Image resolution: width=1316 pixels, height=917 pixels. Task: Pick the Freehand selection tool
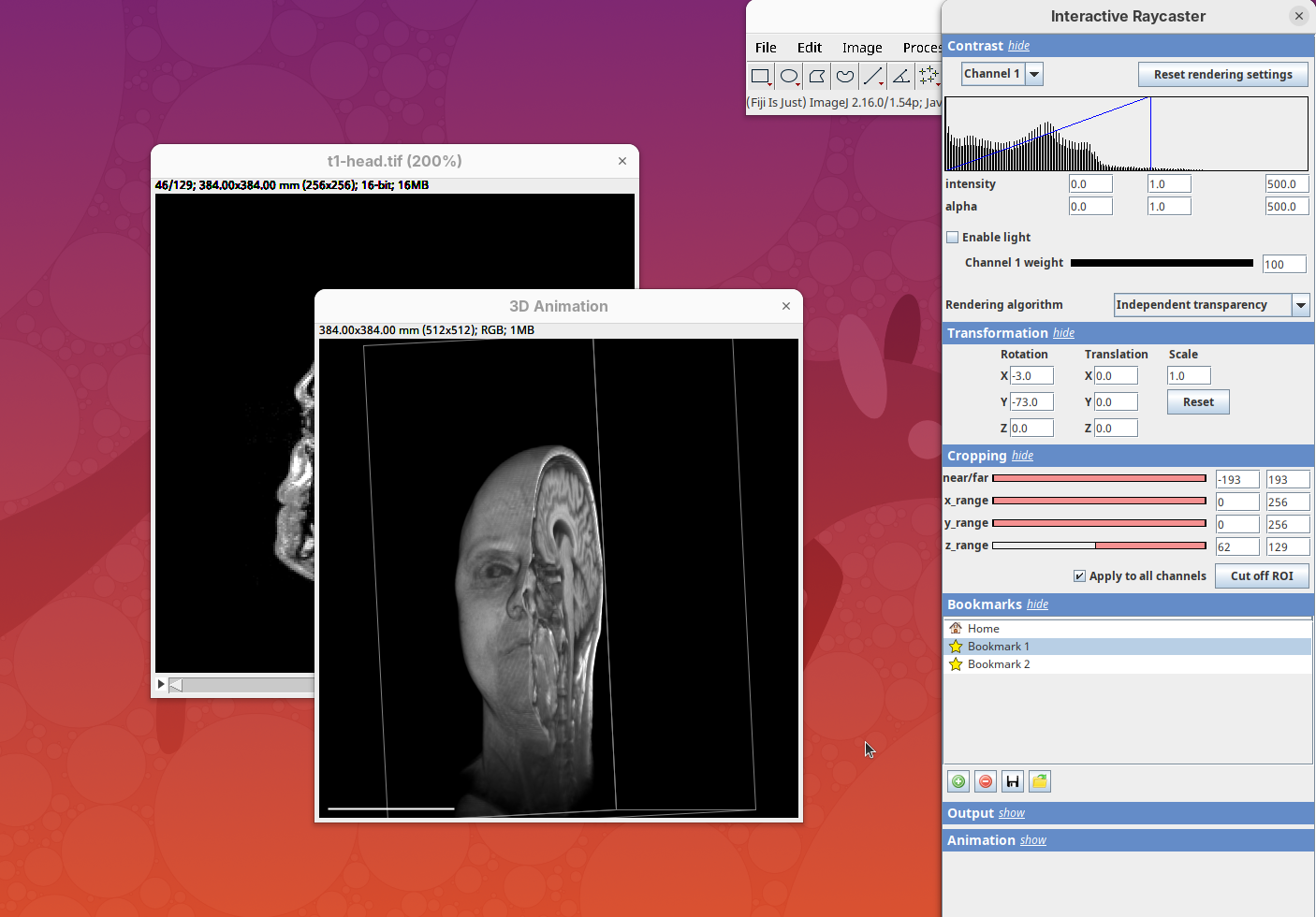point(845,77)
